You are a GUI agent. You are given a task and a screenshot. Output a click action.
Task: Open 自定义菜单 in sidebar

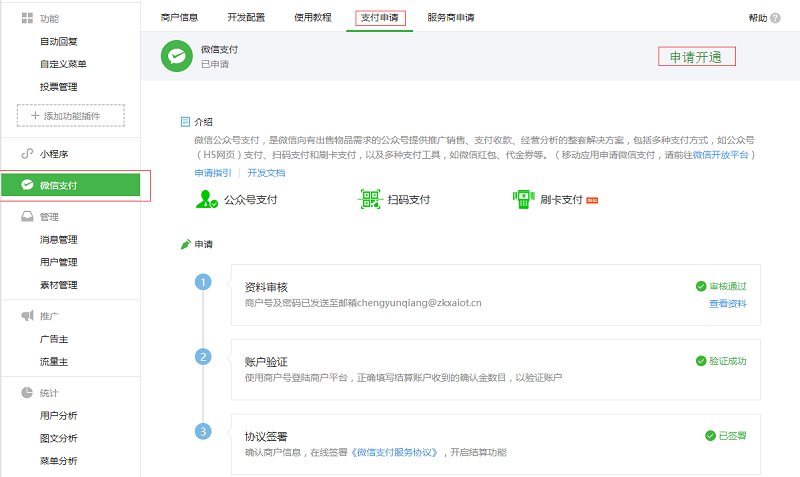pyautogui.click(x=63, y=64)
